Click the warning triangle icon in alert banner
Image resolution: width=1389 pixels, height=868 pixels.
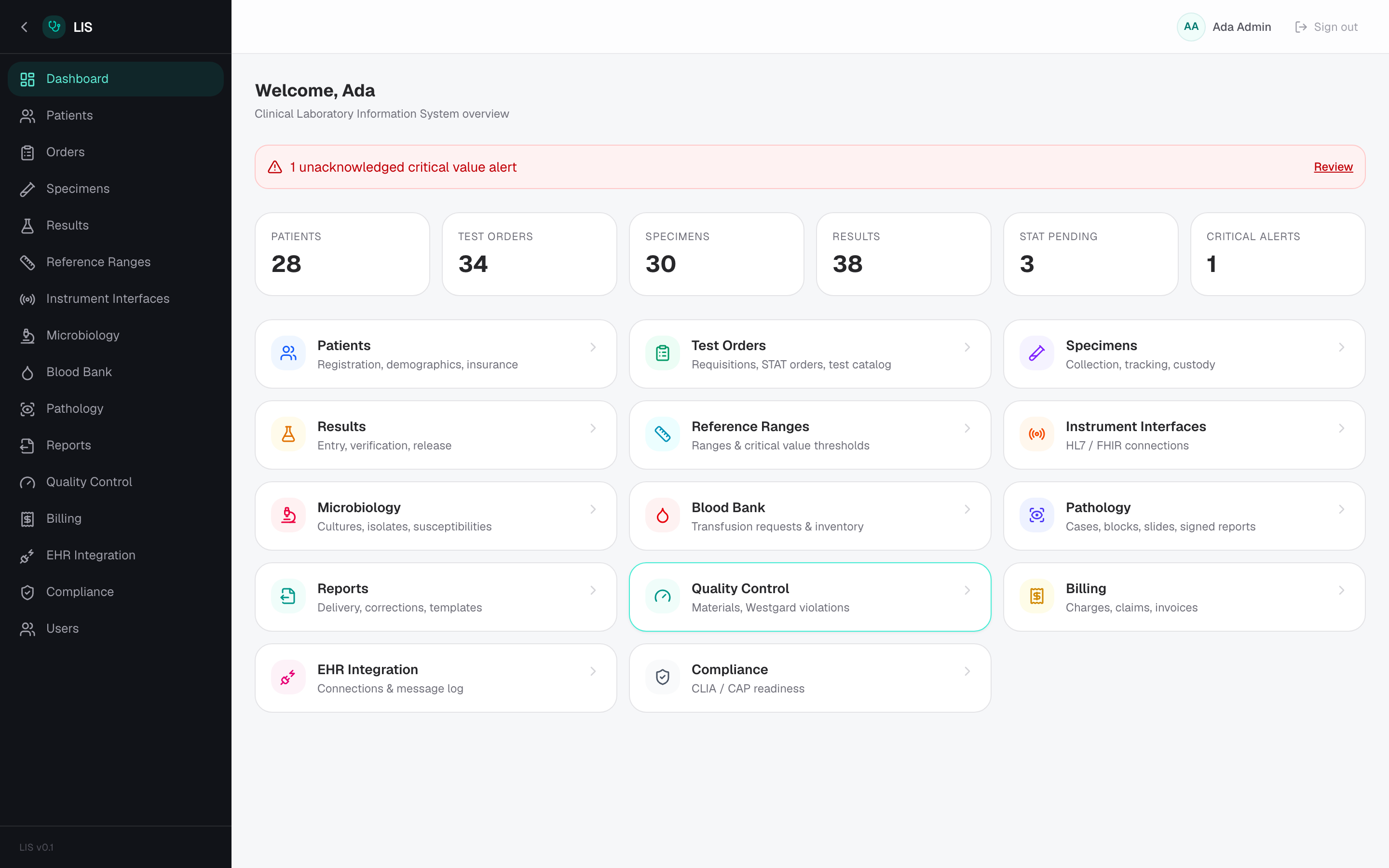click(275, 167)
